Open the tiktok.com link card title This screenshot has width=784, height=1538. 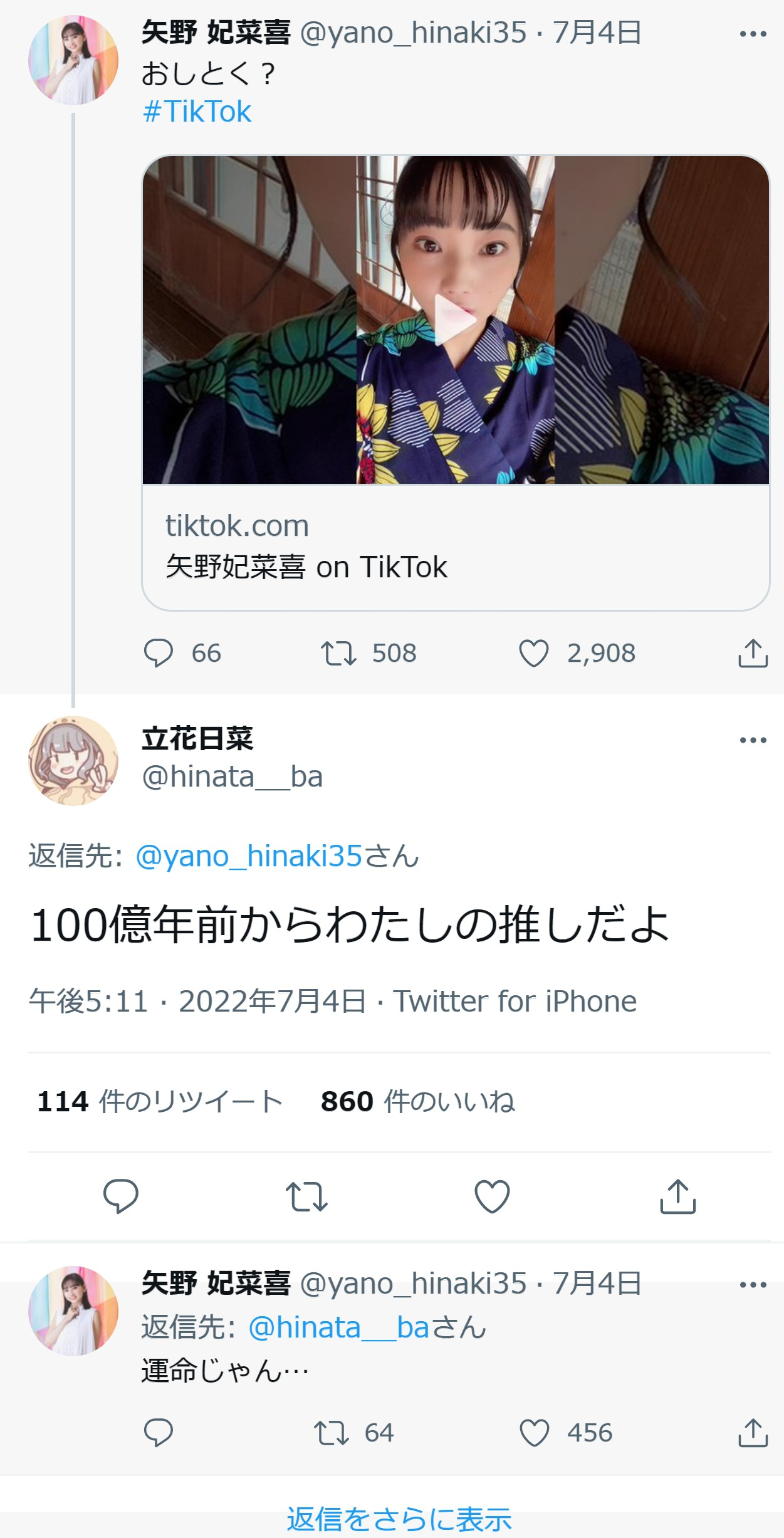point(306,567)
